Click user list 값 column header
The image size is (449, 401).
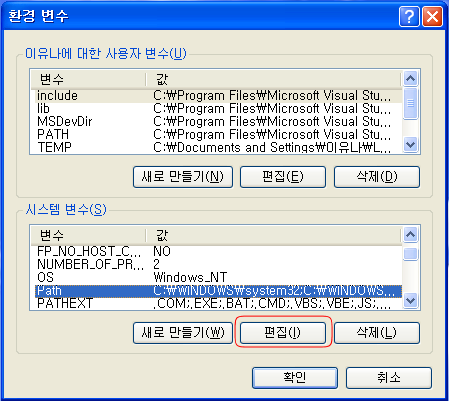(x=273, y=79)
